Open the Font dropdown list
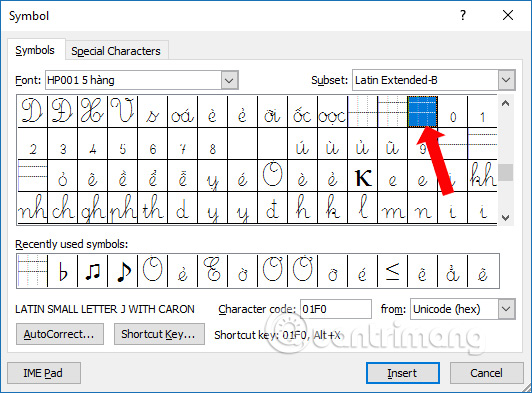The width and height of the screenshot is (532, 393). pyautogui.click(x=229, y=80)
